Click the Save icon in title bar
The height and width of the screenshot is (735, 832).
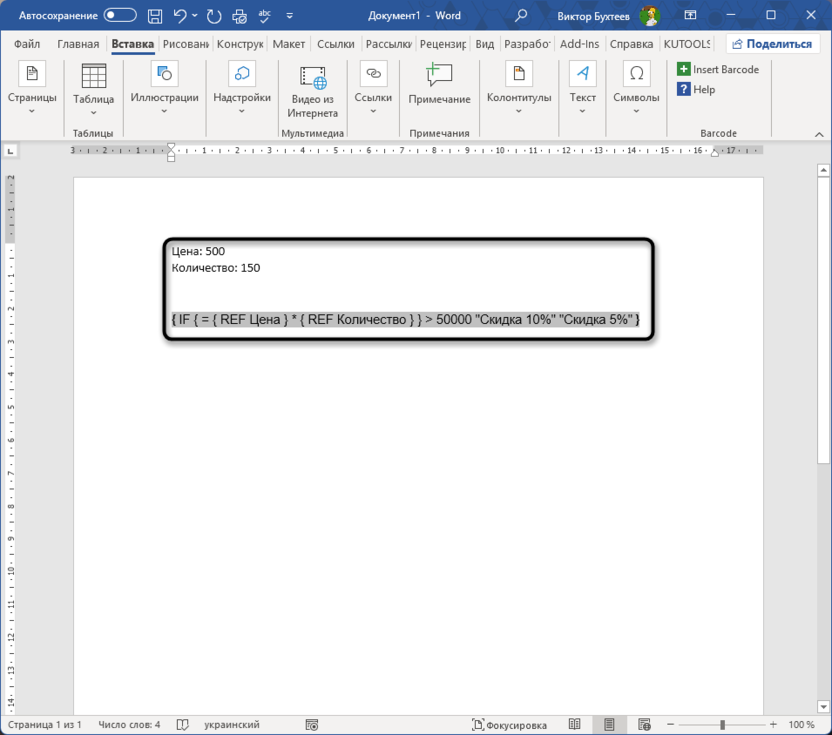(x=155, y=16)
